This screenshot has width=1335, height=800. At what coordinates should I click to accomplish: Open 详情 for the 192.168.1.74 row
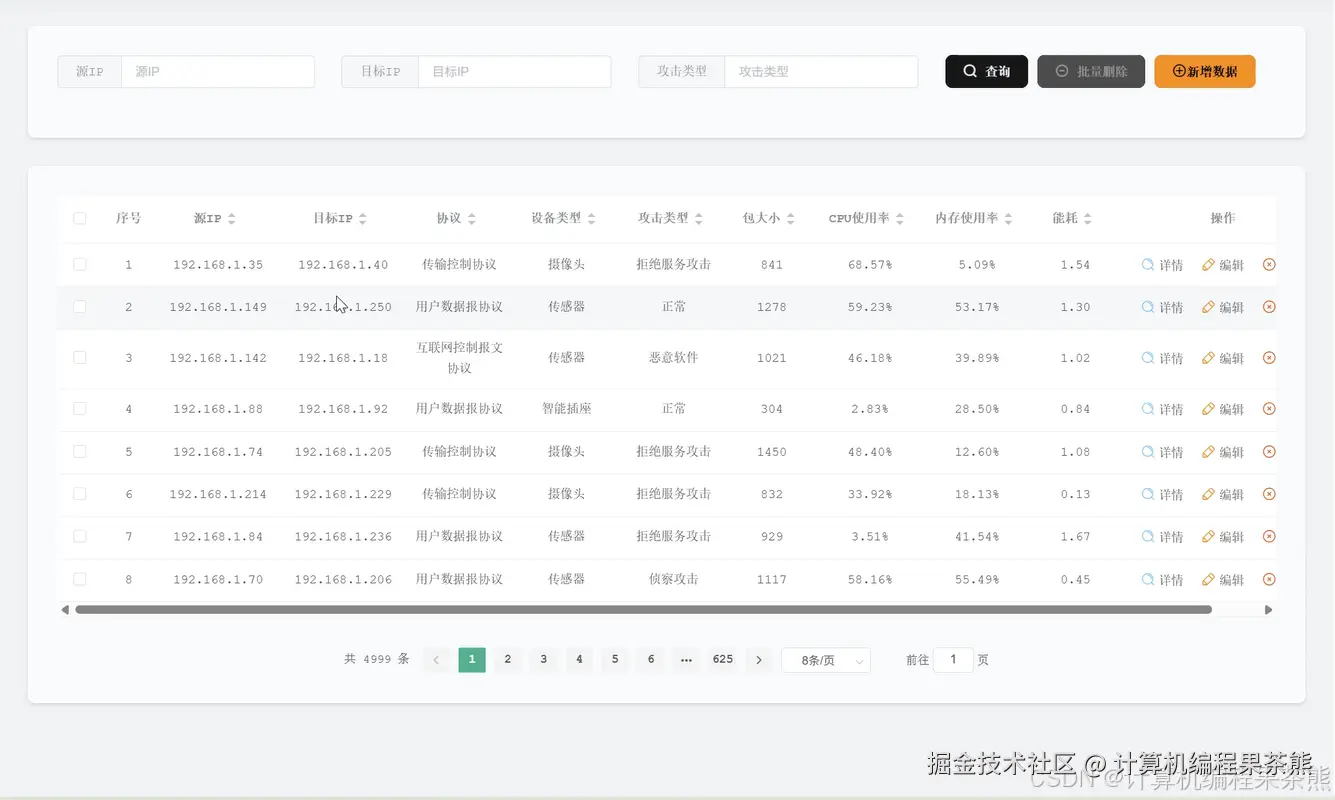coord(1162,451)
